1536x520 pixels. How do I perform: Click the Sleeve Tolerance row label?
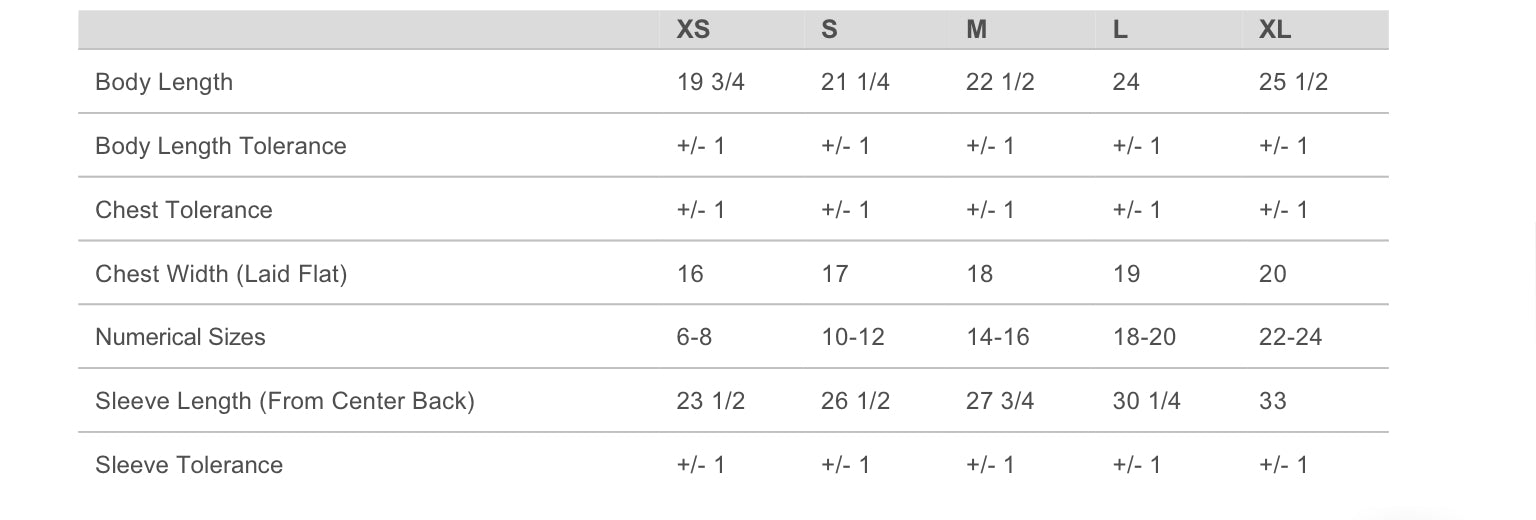(189, 465)
